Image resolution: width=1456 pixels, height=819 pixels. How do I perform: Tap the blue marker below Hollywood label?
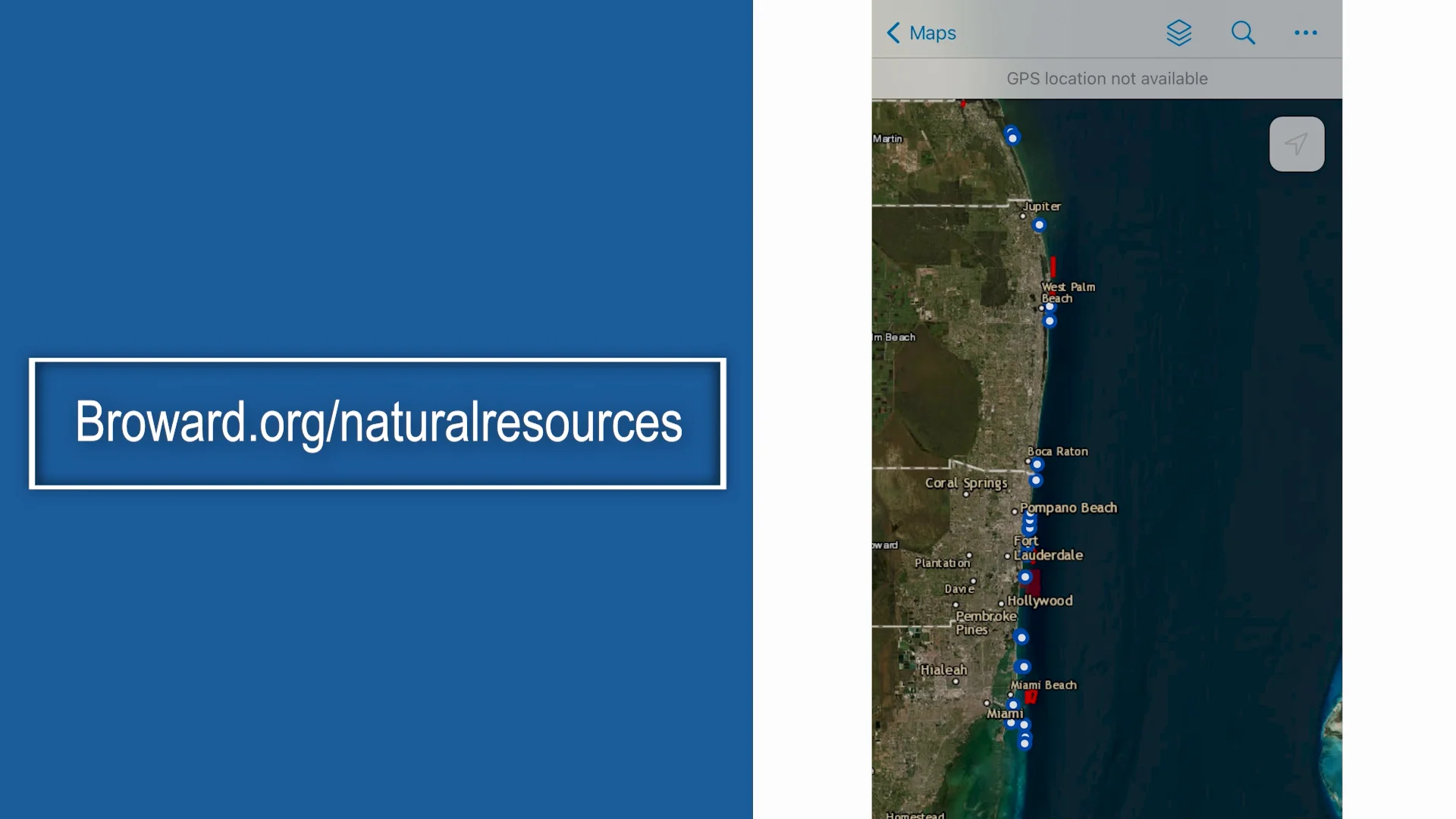coord(1021,638)
